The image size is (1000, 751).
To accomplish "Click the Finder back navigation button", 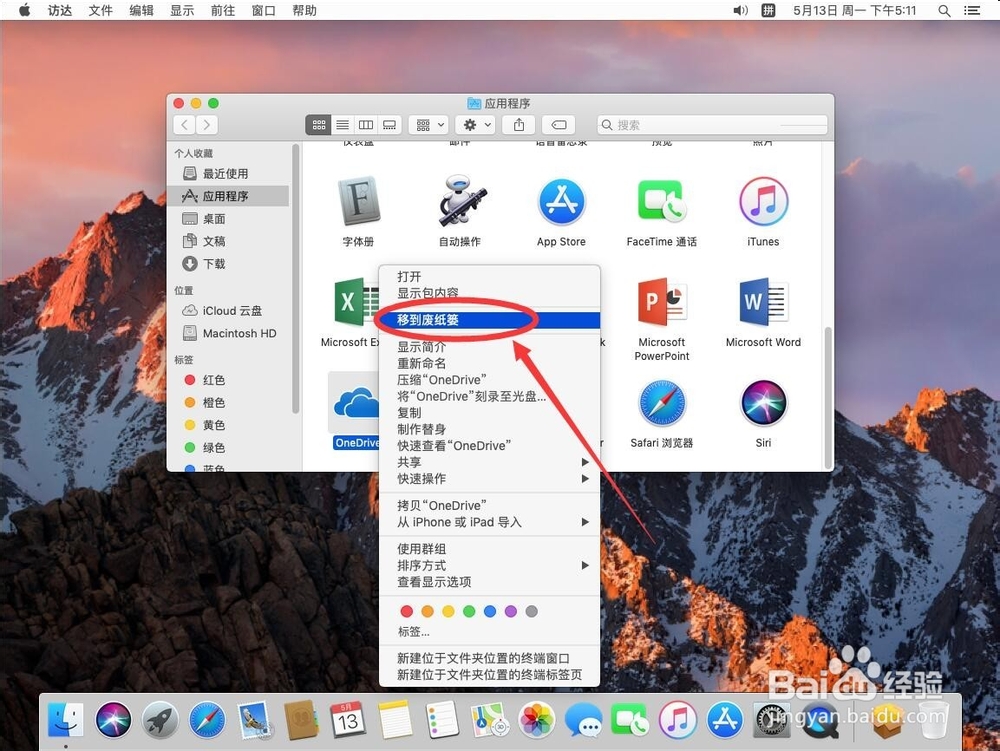I will point(185,125).
